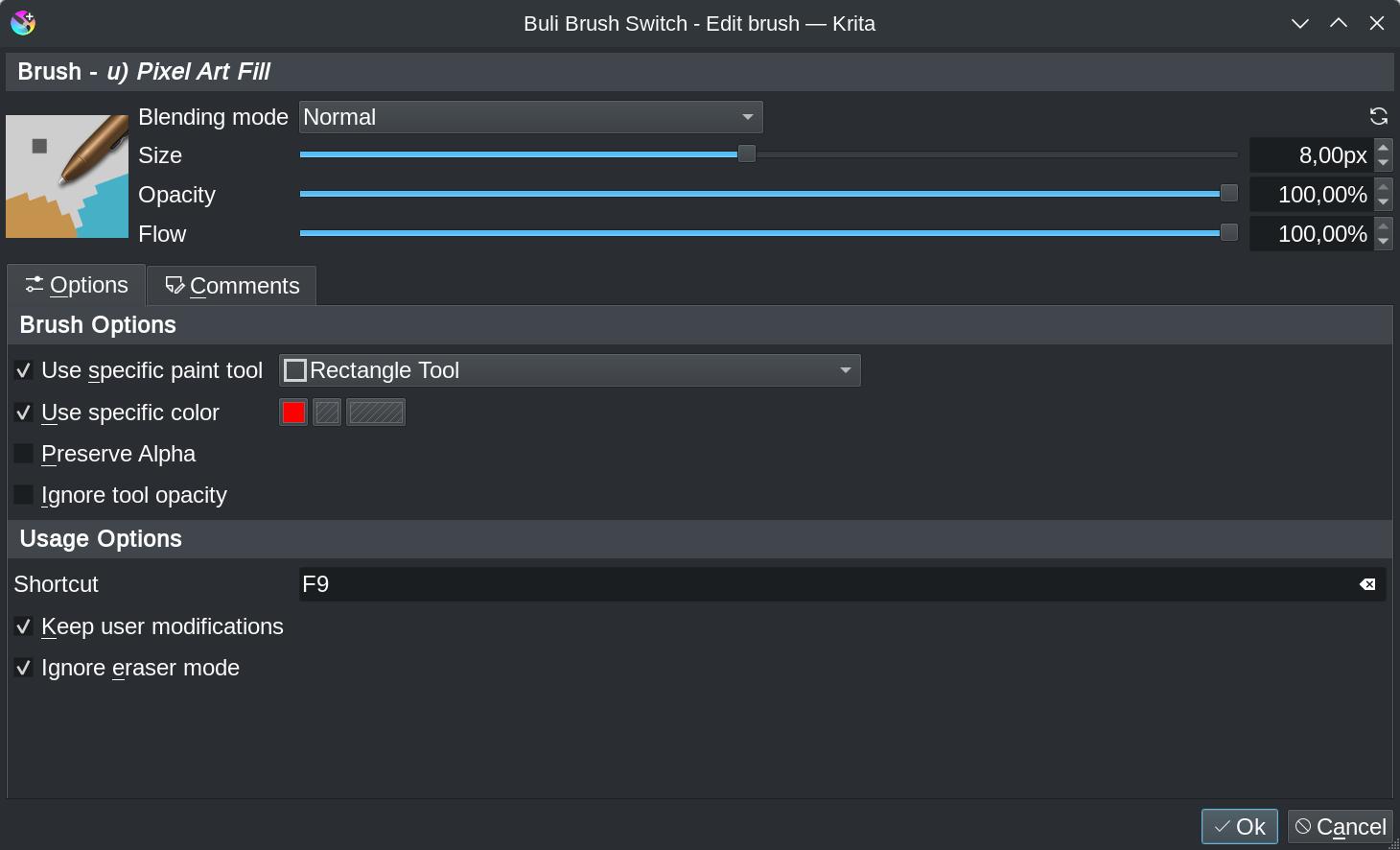Viewport: 1400px width, 850px height.
Task: Click the Opacity 100,00% value field
Action: point(1312,195)
